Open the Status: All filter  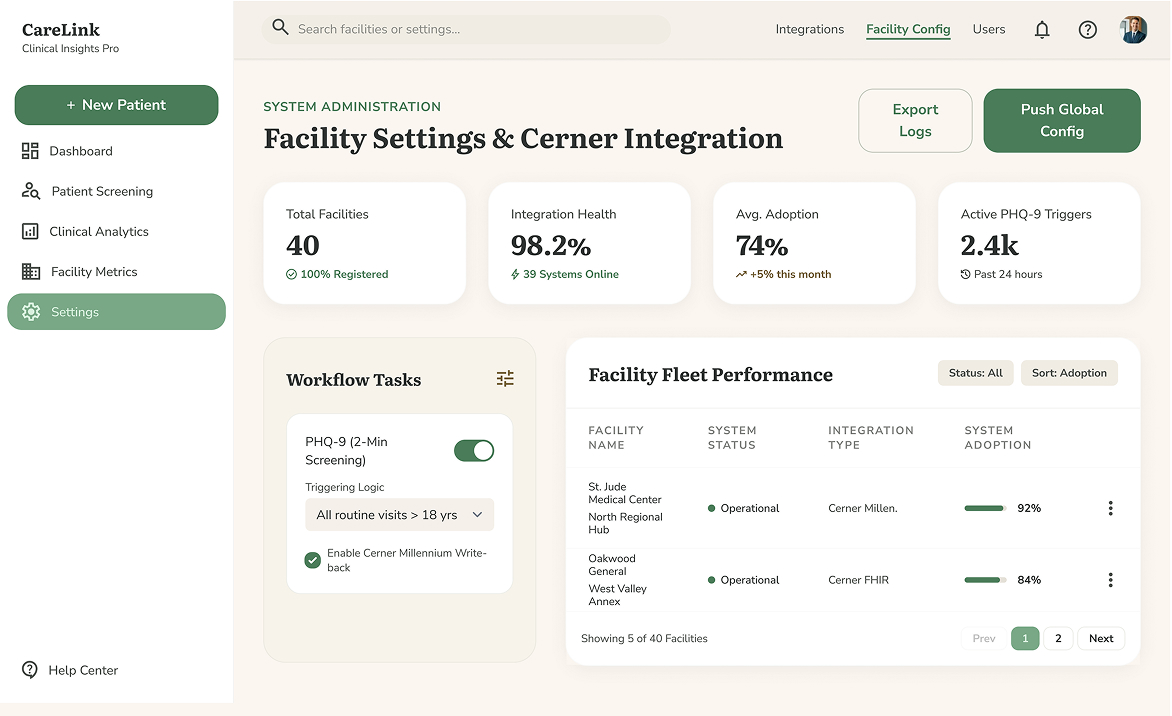(x=975, y=373)
